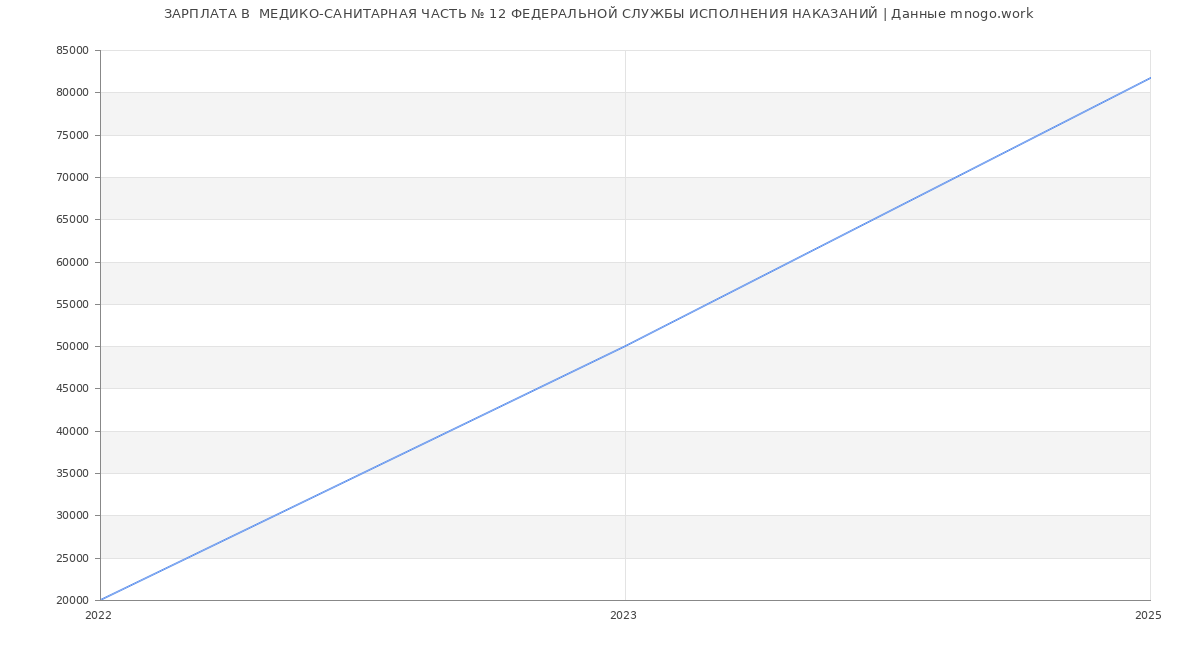Select the 80000 y-axis label

[72, 93]
